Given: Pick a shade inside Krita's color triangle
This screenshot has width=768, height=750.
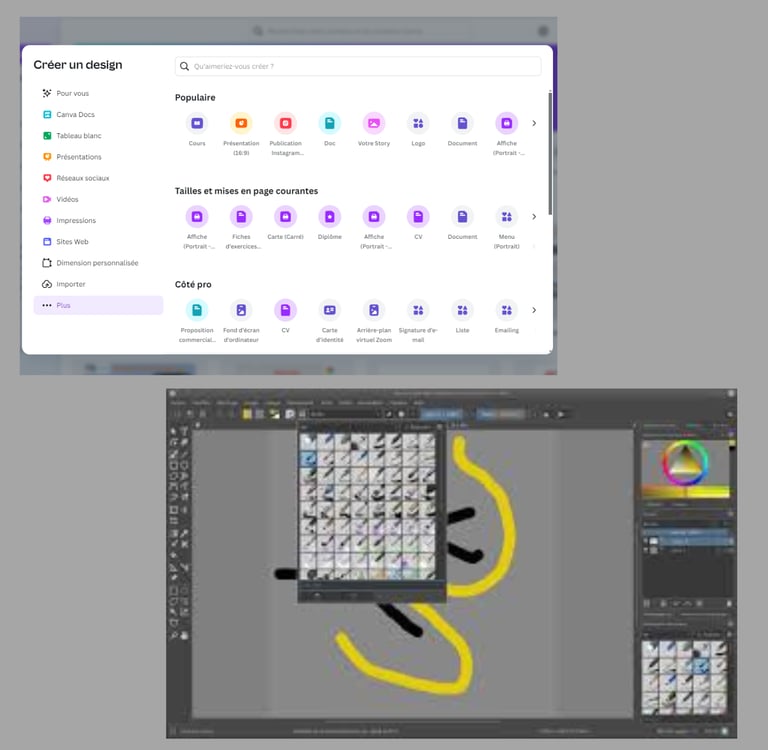Looking at the screenshot, I should pos(685,464).
